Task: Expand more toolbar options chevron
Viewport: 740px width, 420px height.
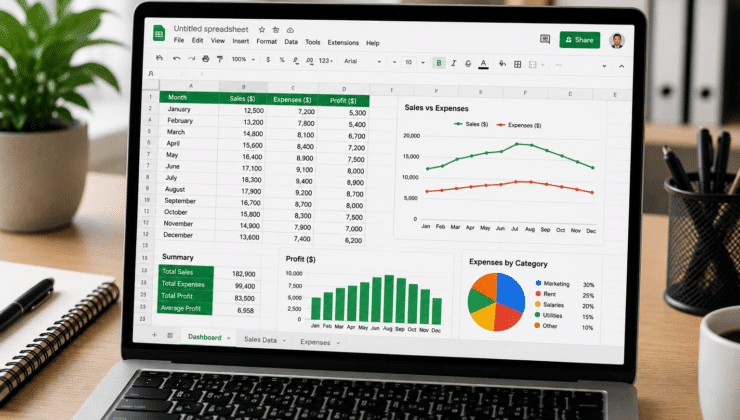Action: (604, 66)
